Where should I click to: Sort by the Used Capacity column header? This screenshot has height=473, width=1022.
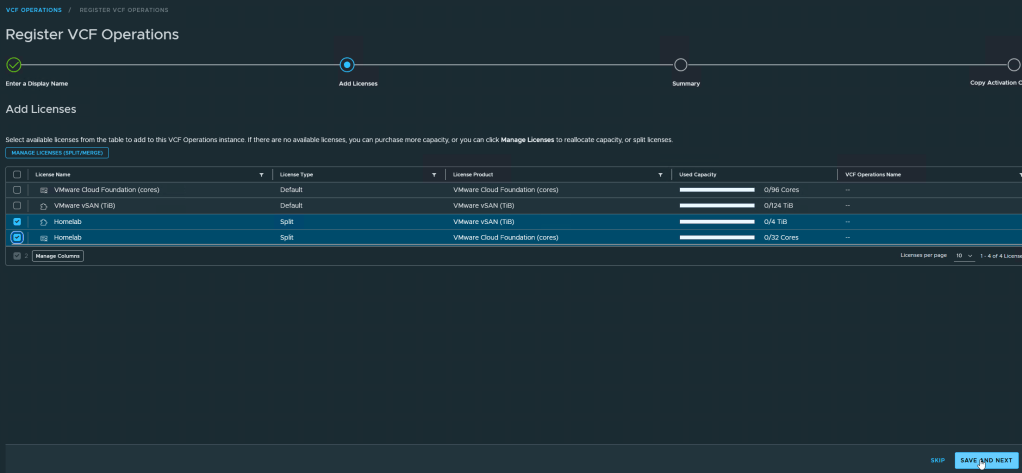point(699,174)
